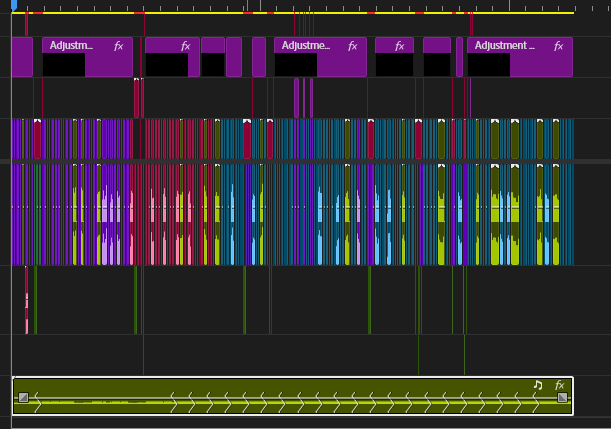
Task: Select the "Adjustm..." adjustment layer clip
Action: click(x=87, y=57)
